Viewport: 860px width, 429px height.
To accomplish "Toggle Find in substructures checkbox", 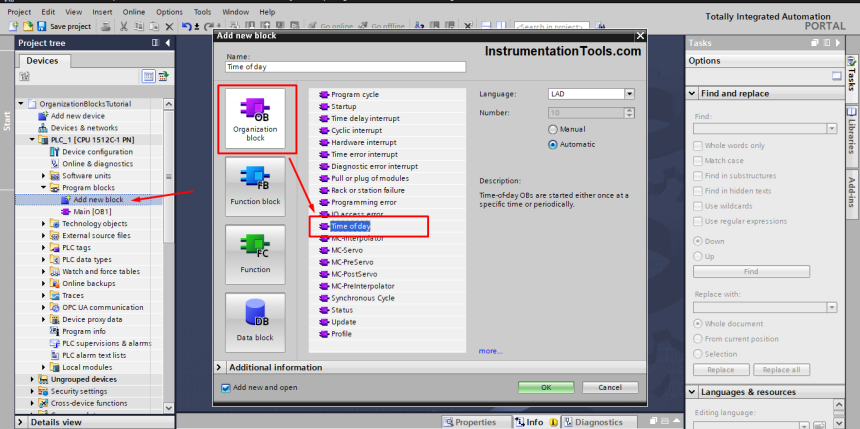I will point(698,176).
